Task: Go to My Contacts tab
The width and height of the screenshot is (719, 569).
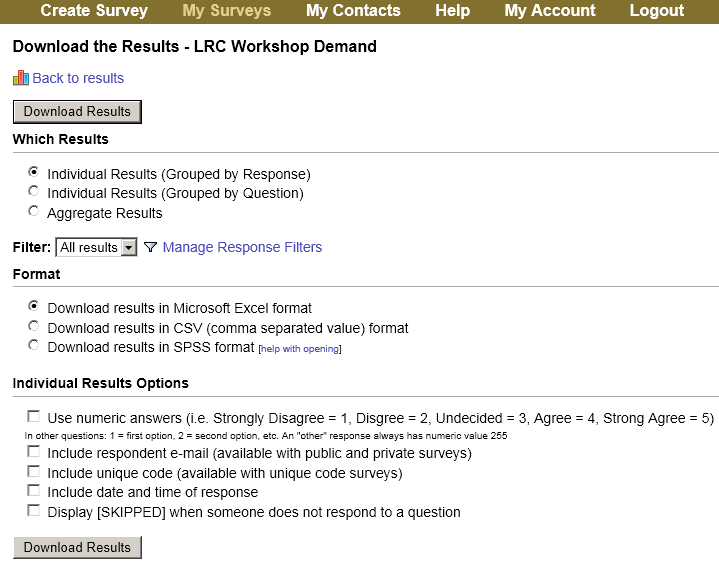Action: [353, 11]
